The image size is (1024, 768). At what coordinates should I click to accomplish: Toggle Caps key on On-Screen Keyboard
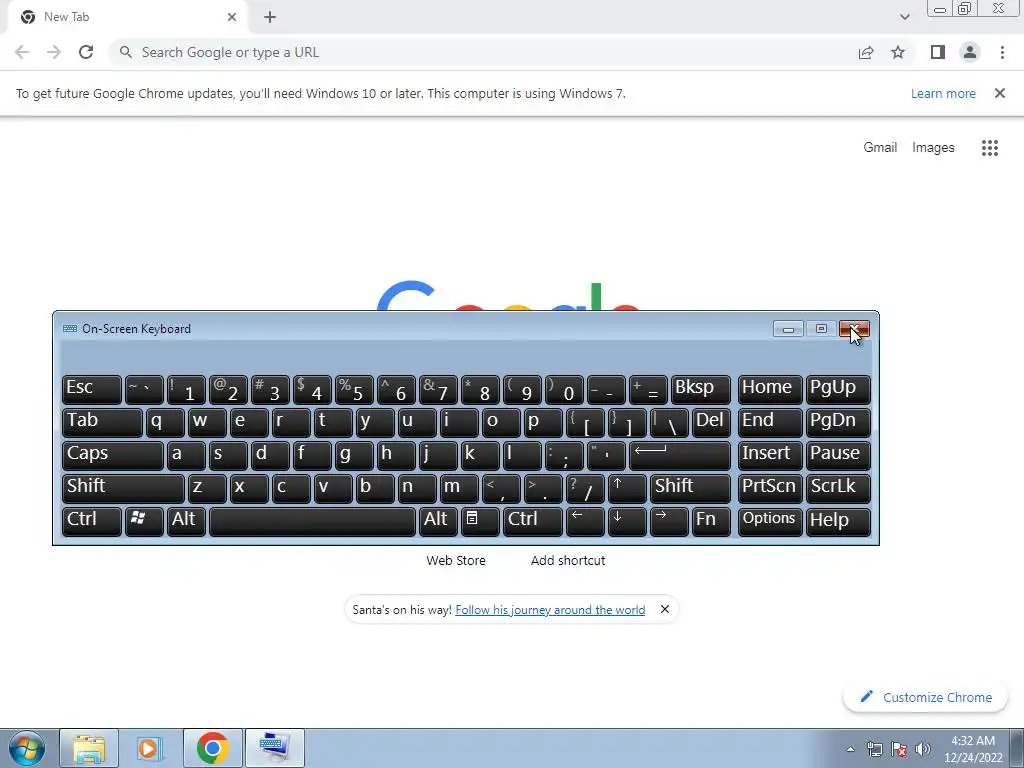[x=112, y=455]
